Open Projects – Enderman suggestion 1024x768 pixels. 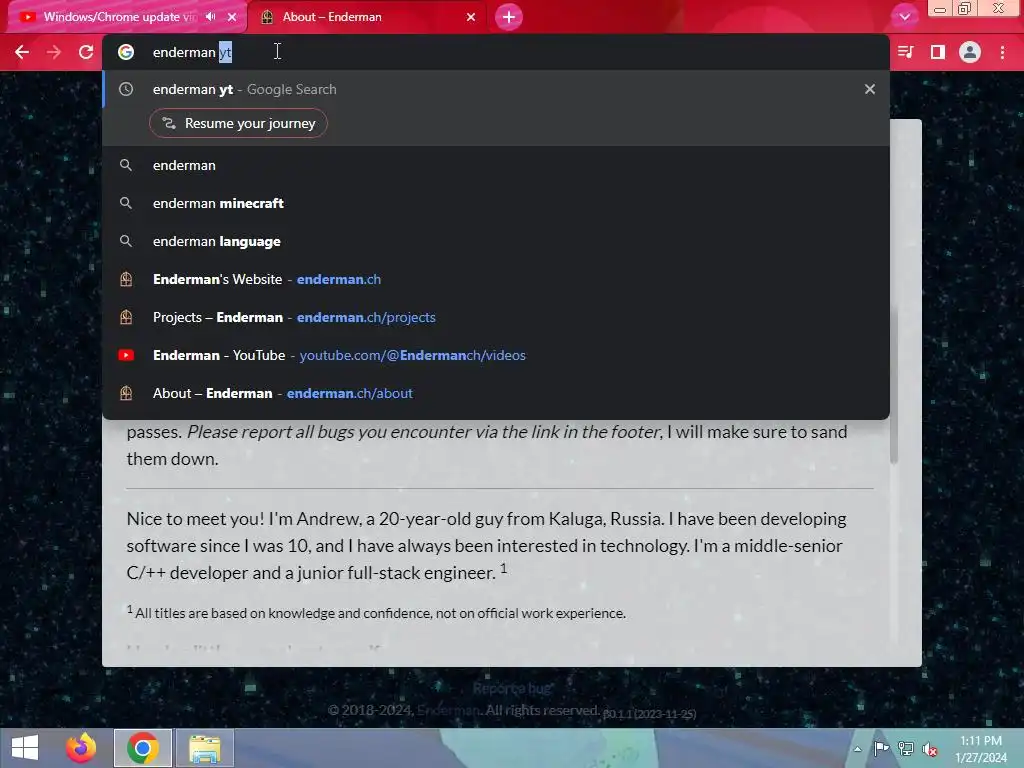(496, 317)
